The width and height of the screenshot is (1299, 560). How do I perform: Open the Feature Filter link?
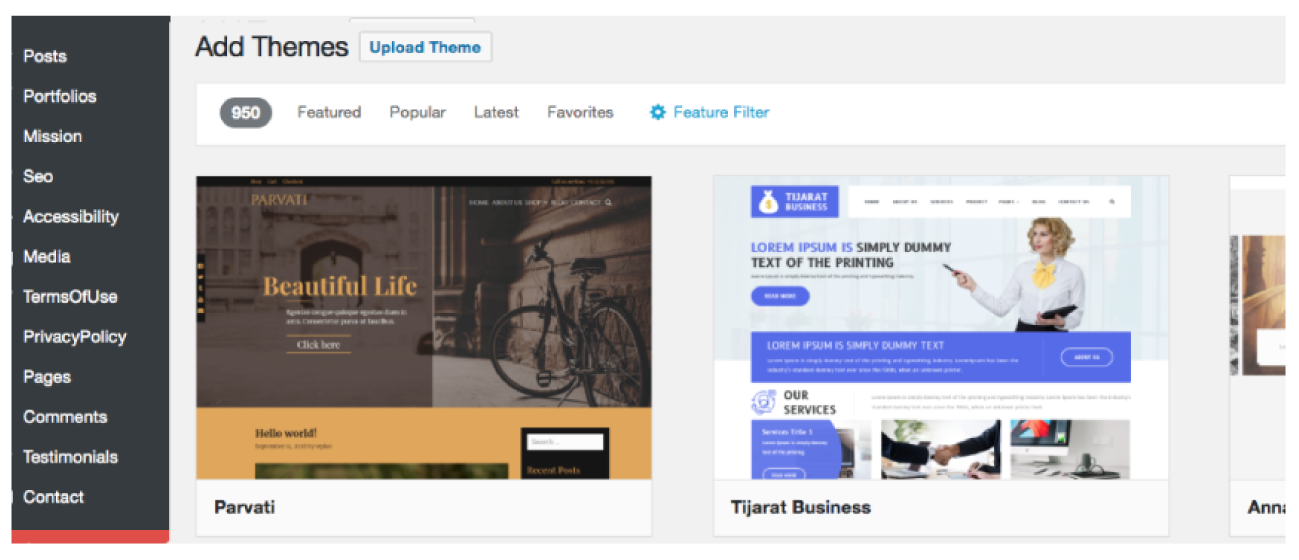click(721, 112)
